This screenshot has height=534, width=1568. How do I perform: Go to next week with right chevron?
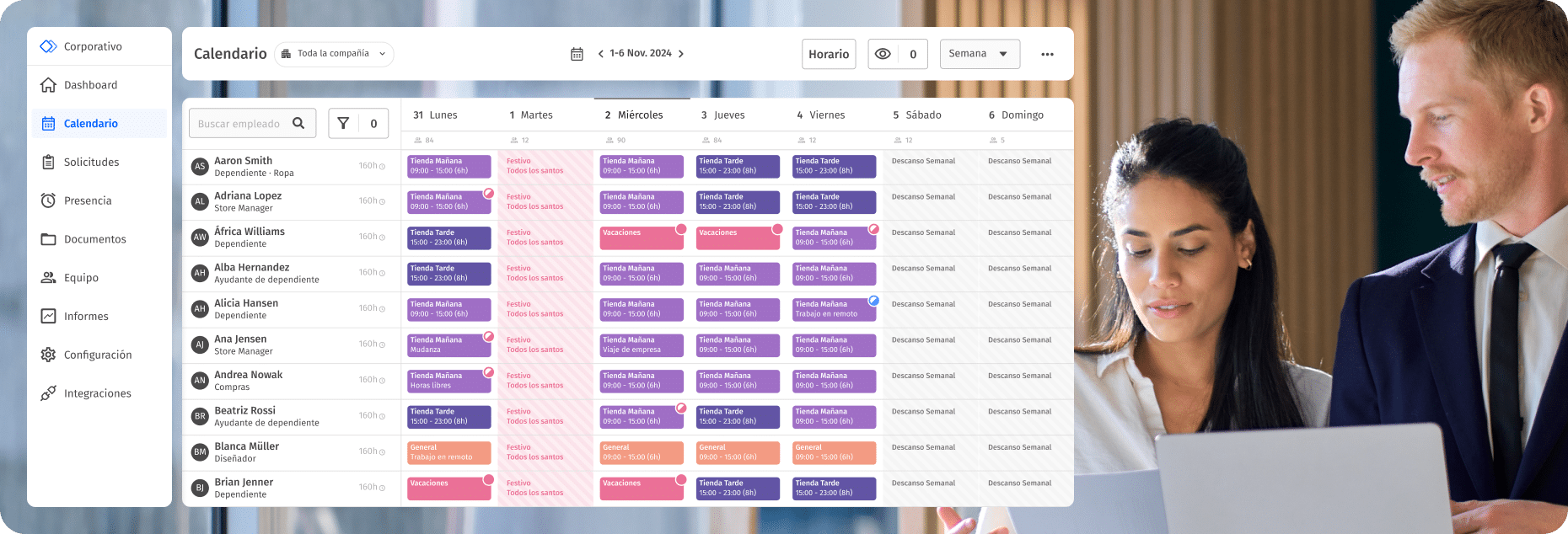[x=681, y=54]
